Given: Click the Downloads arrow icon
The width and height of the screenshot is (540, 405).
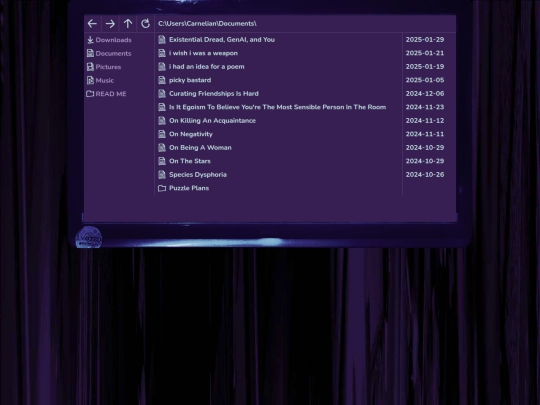Looking at the screenshot, I should coord(90,40).
